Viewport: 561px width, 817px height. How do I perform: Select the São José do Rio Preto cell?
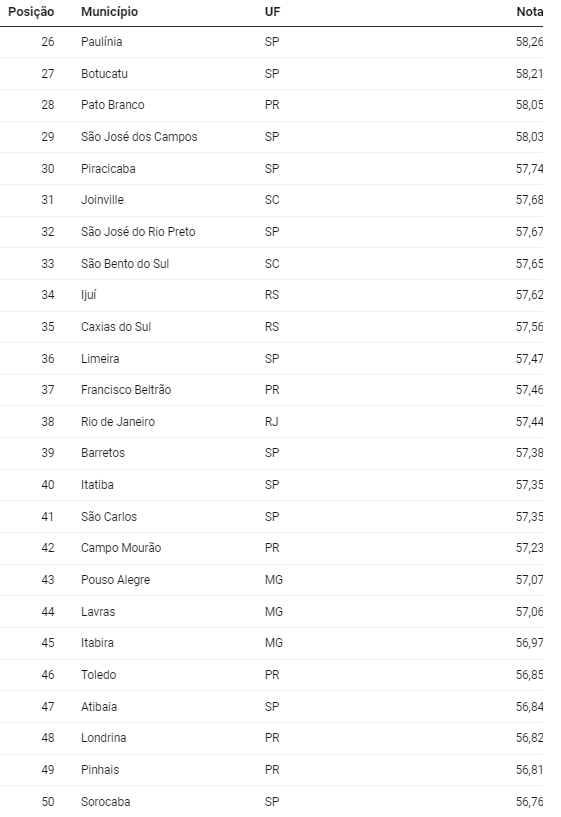click(x=138, y=232)
